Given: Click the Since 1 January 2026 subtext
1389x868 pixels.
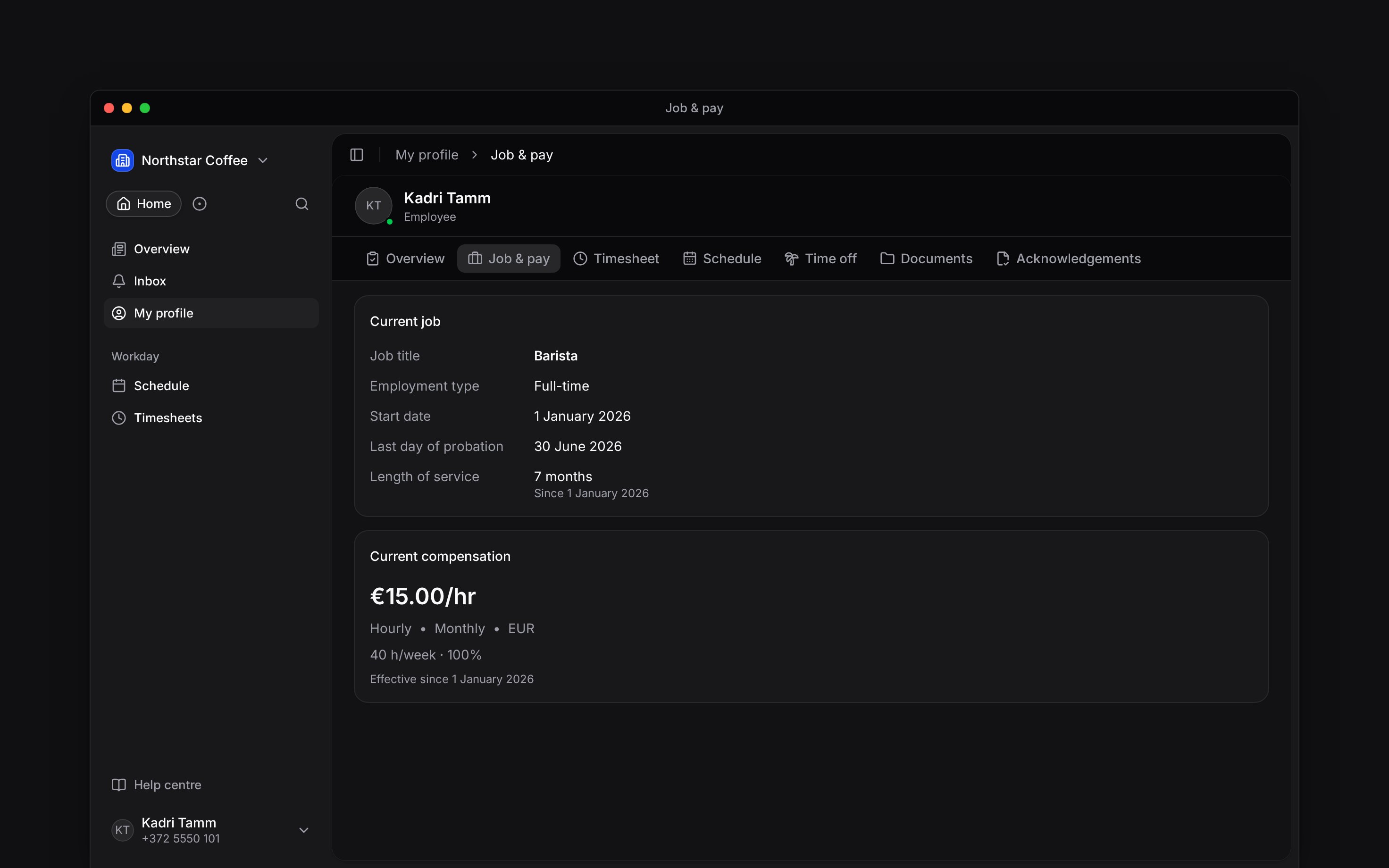Looking at the screenshot, I should pos(591,494).
